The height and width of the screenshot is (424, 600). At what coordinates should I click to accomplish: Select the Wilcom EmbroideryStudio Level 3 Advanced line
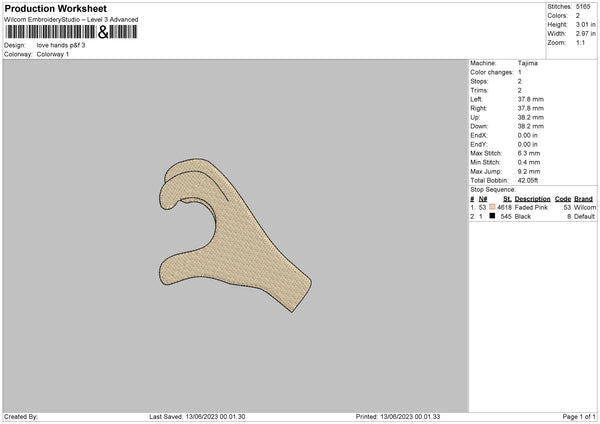coord(71,20)
